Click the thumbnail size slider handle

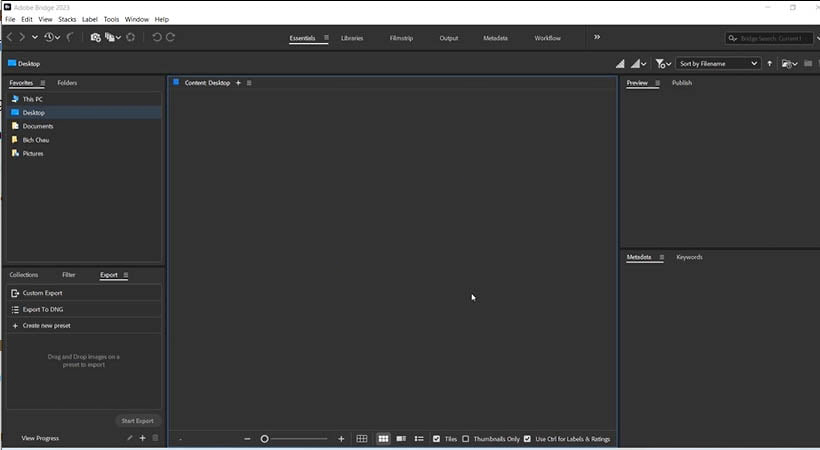[265, 439]
